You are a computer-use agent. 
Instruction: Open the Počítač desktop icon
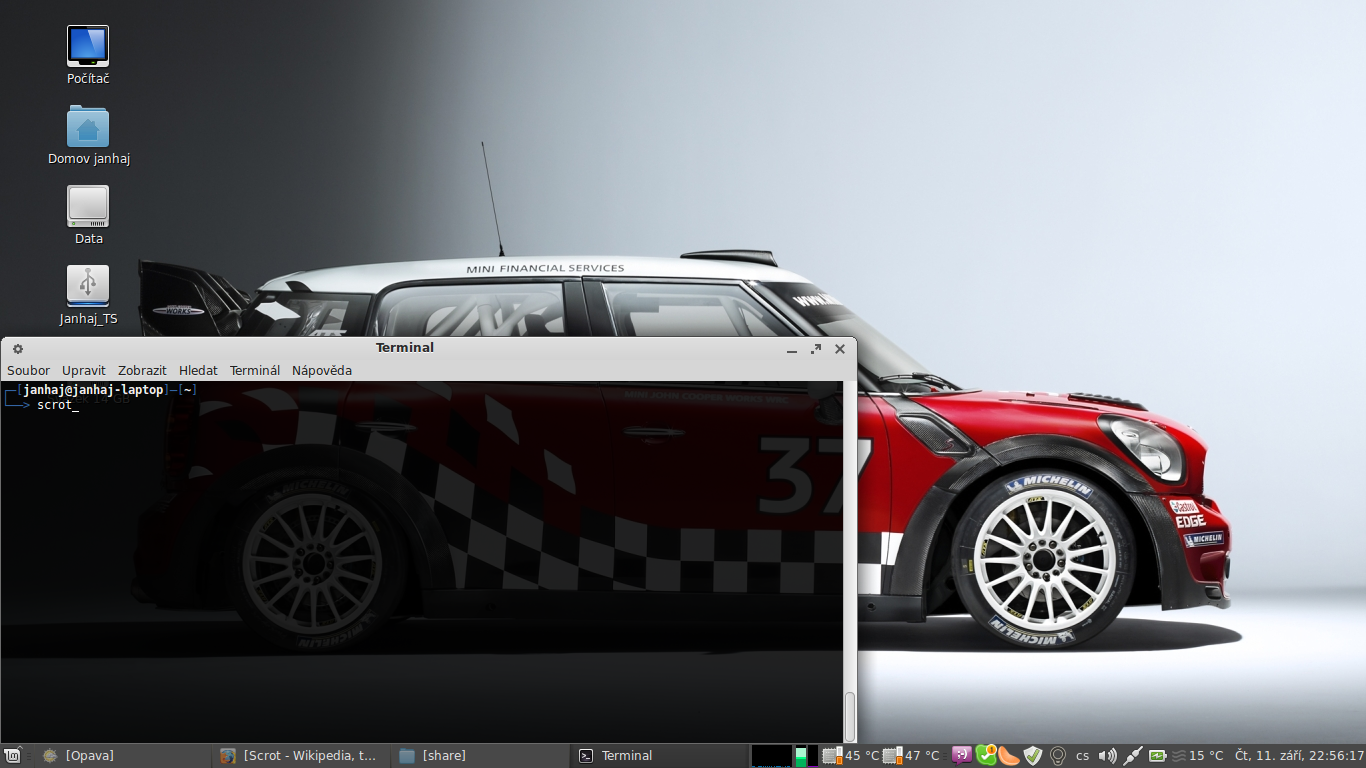(x=88, y=55)
